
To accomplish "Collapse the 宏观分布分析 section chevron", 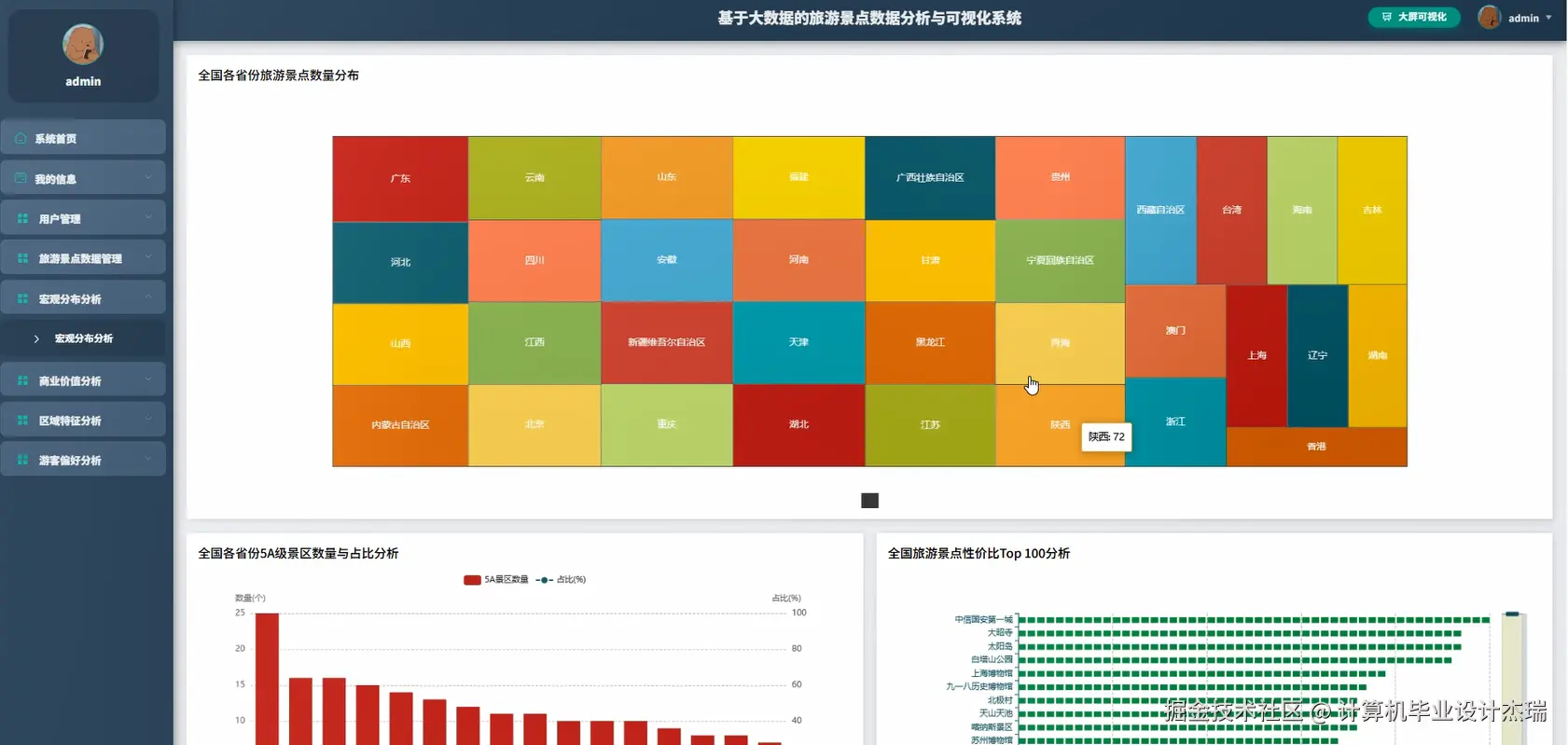I will [x=148, y=297].
